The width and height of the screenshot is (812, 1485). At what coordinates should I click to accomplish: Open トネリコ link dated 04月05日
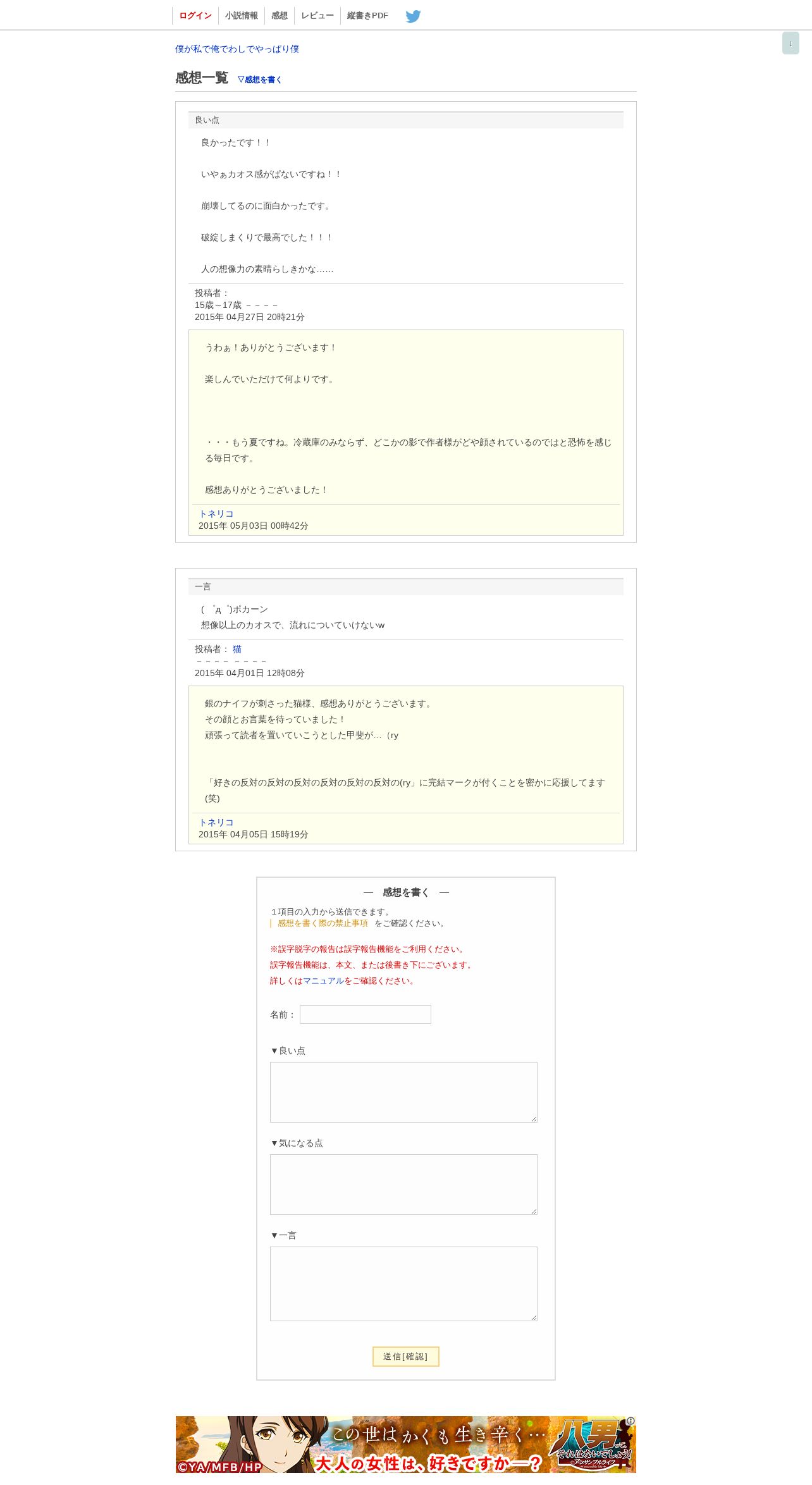[x=216, y=822]
